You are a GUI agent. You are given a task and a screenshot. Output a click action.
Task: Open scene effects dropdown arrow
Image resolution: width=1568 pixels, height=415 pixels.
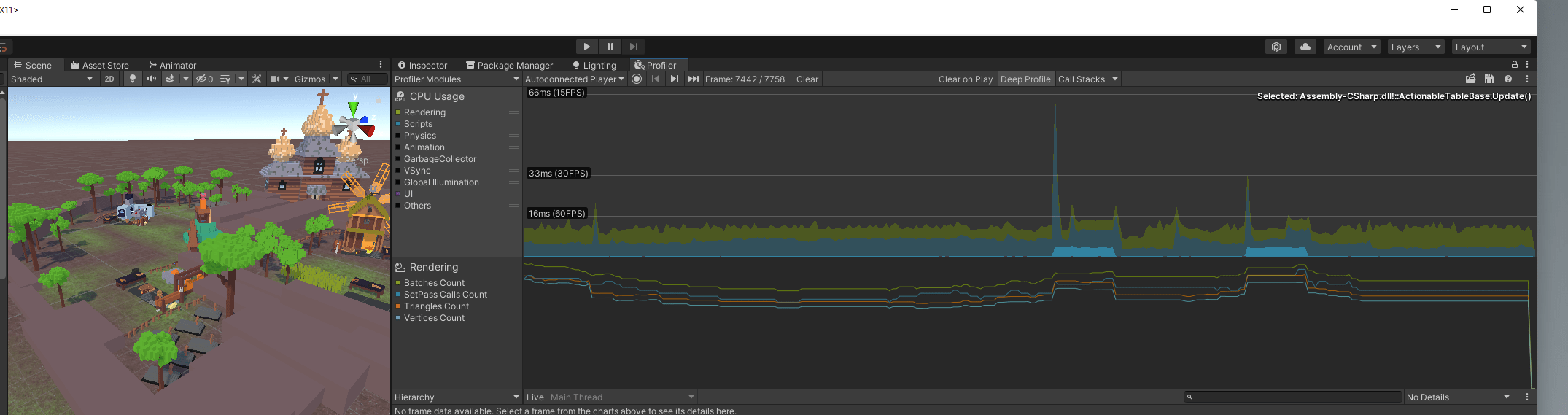tap(185, 79)
